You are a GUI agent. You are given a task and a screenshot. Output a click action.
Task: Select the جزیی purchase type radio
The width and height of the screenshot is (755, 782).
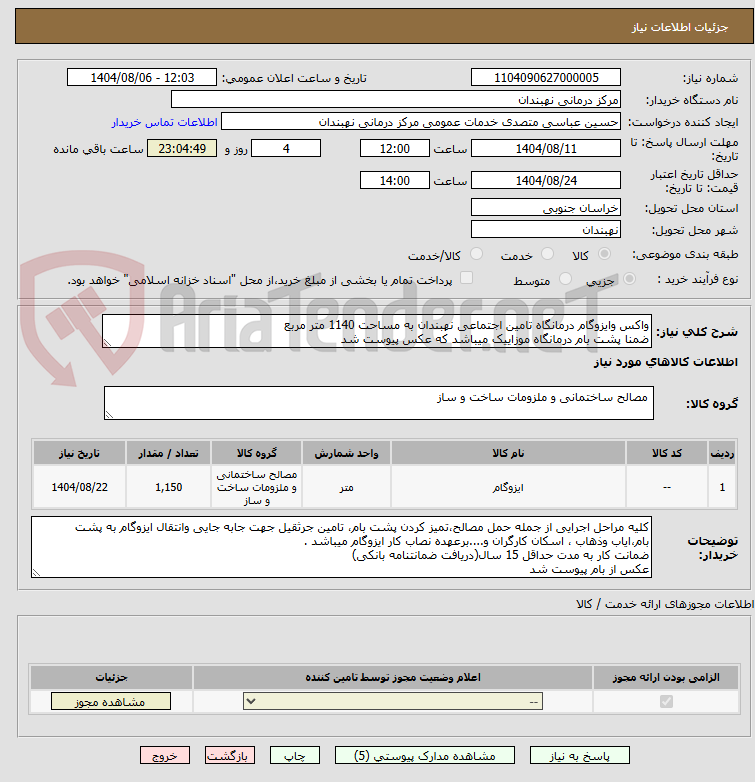629,279
